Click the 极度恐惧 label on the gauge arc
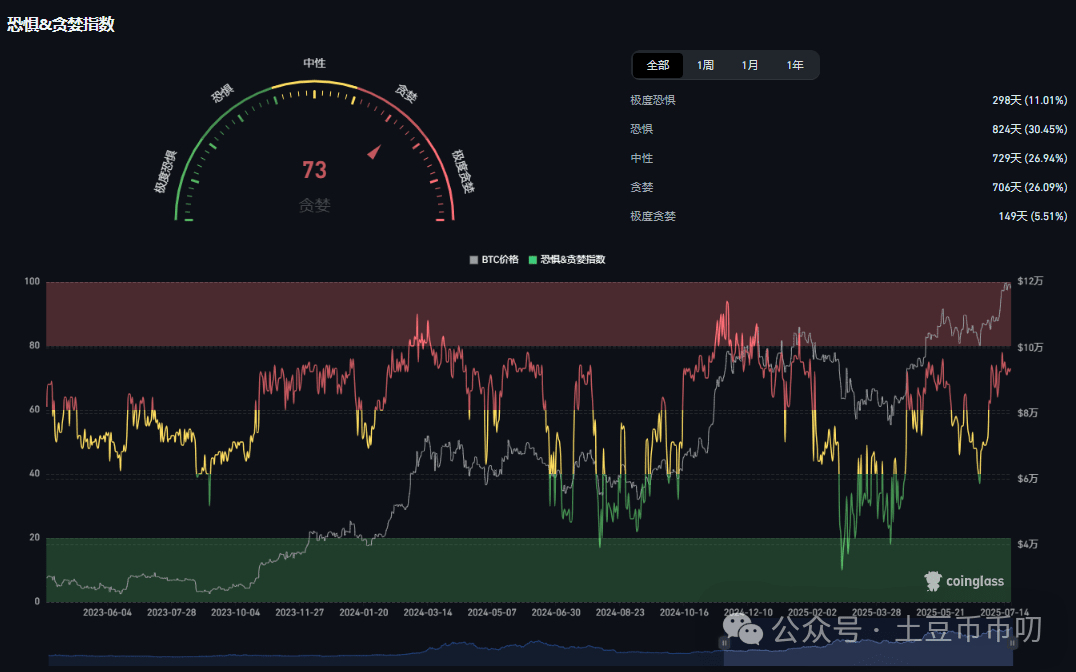1076x672 pixels. tap(165, 172)
